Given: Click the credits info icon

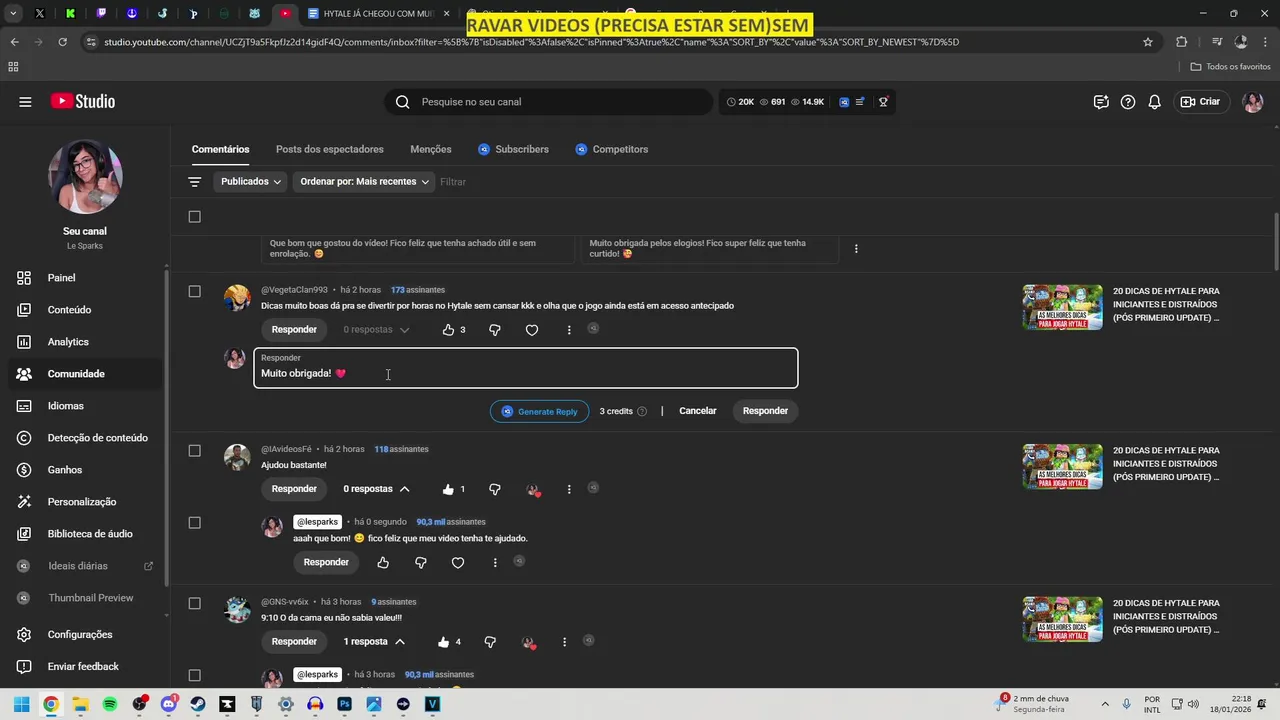Looking at the screenshot, I should click(x=642, y=411).
